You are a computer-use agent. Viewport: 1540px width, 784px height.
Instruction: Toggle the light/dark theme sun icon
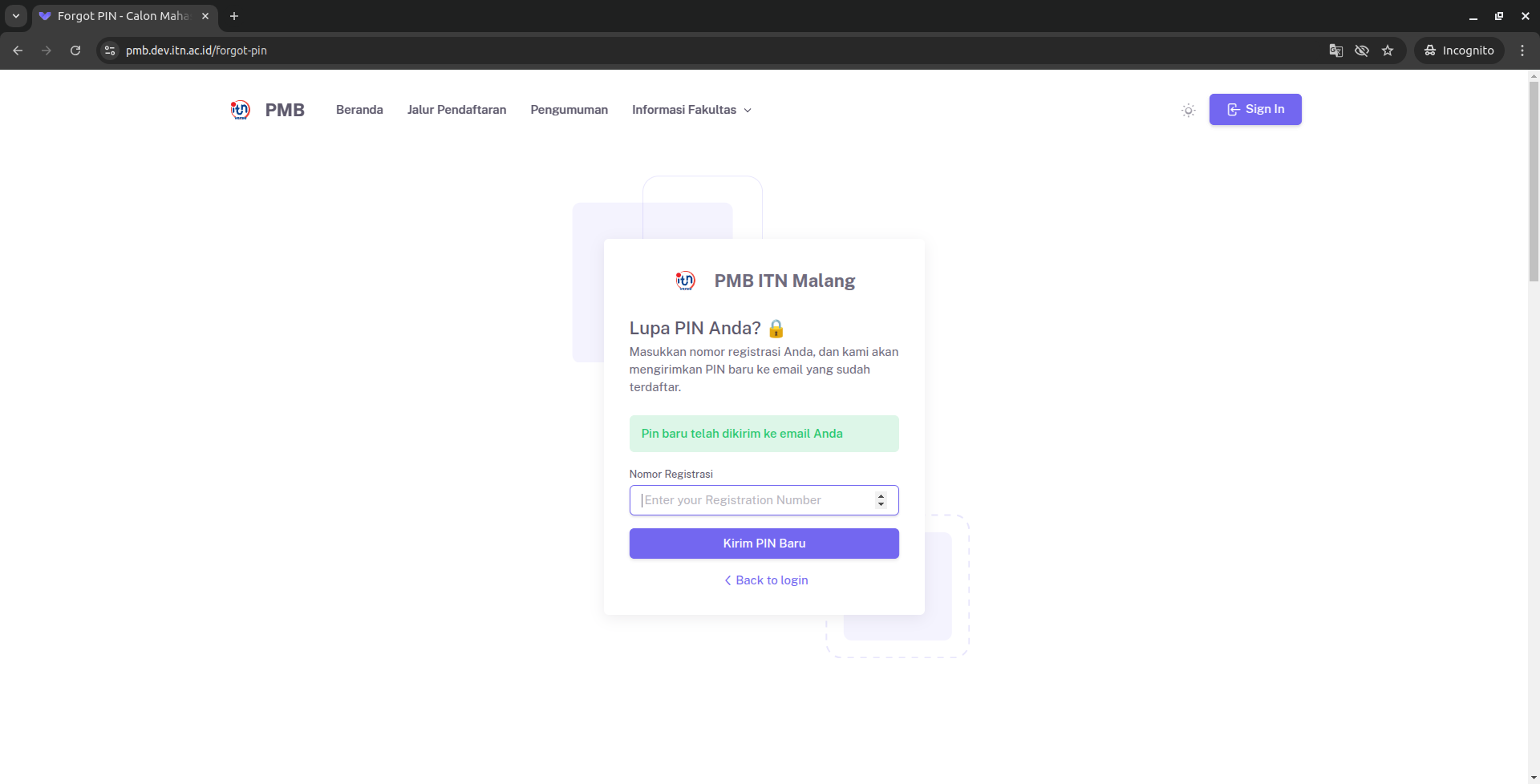point(1188,110)
